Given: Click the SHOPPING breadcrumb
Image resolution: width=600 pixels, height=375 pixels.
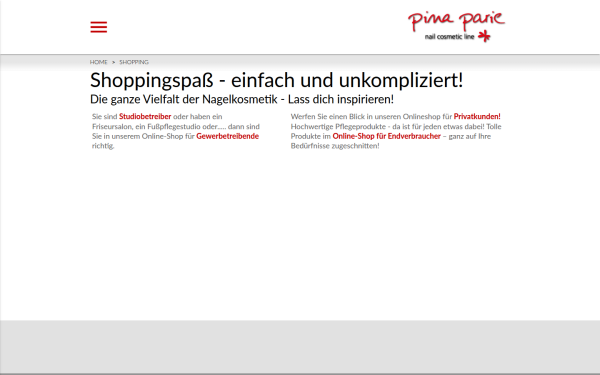Looking at the screenshot, I should click(134, 62).
